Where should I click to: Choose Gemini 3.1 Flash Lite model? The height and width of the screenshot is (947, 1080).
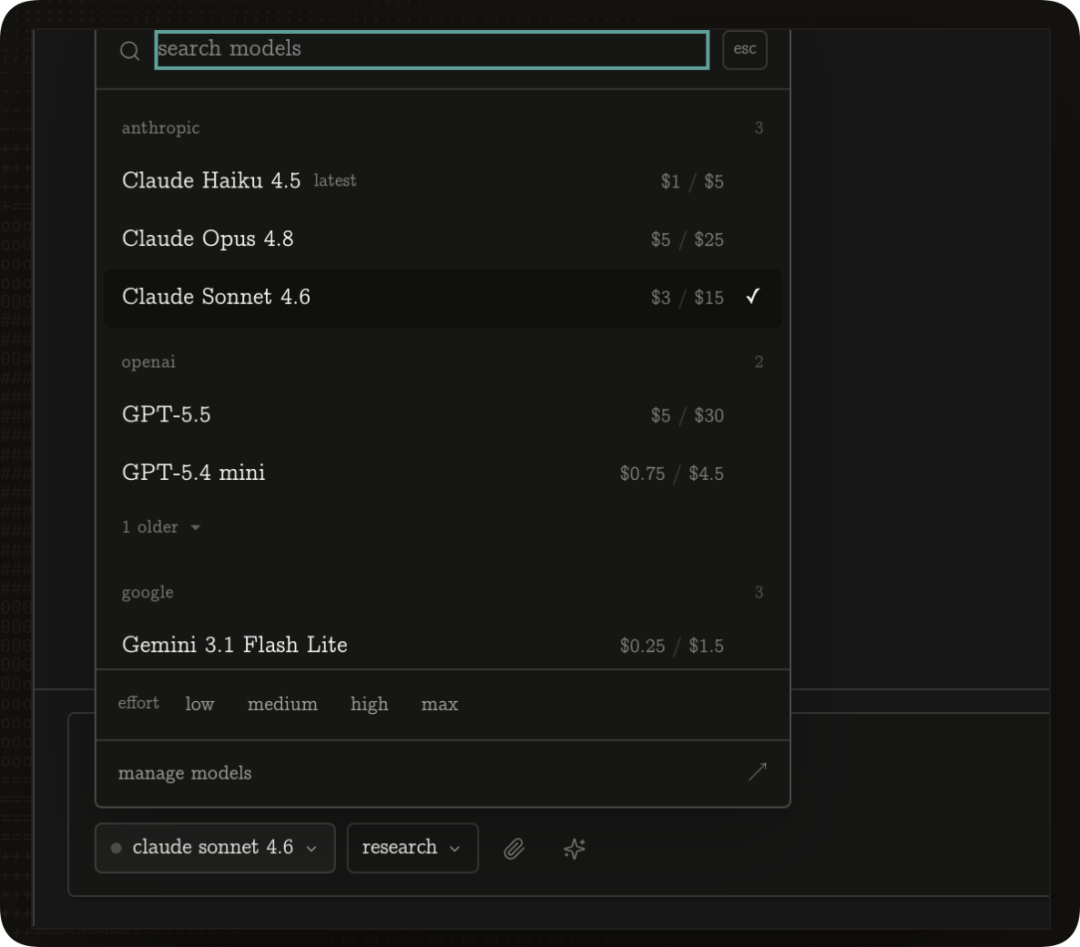pos(442,645)
